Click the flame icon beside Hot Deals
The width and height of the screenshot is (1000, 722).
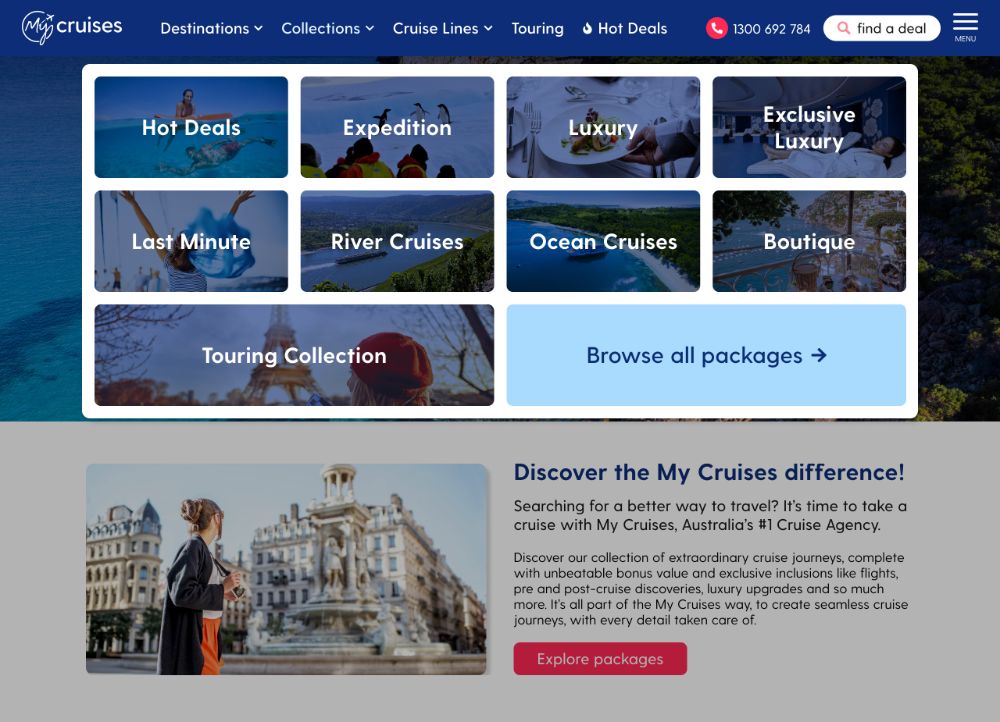tap(587, 28)
